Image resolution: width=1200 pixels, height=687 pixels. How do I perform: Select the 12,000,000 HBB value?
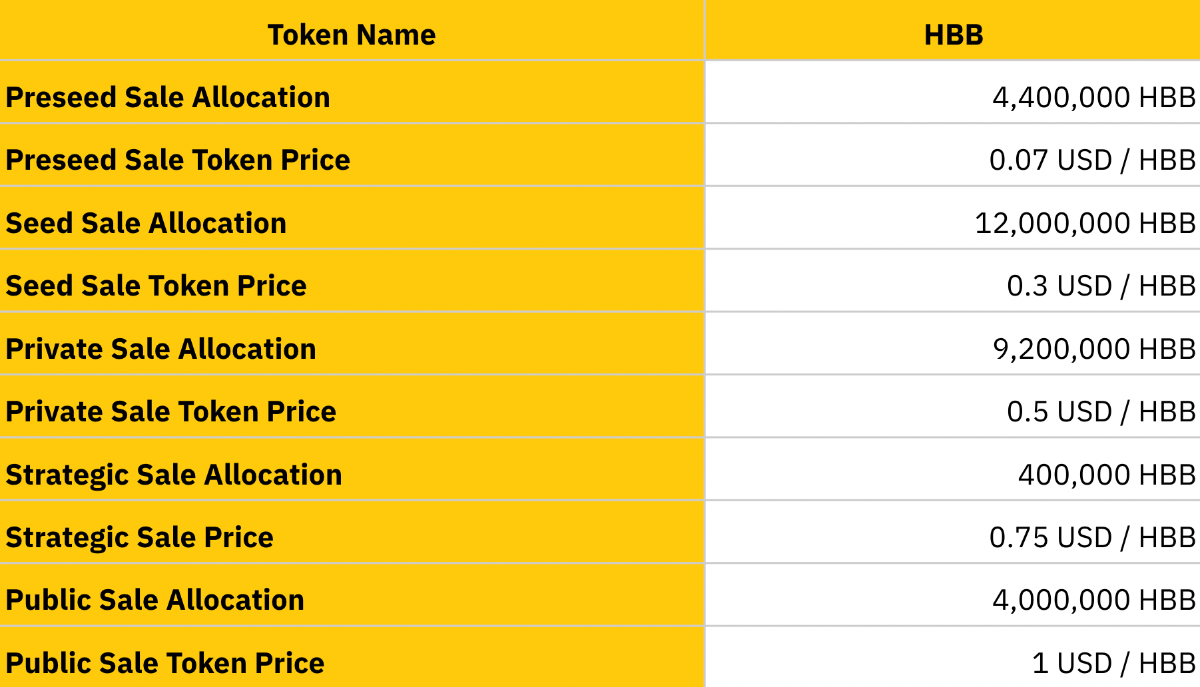tap(1085, 223)
